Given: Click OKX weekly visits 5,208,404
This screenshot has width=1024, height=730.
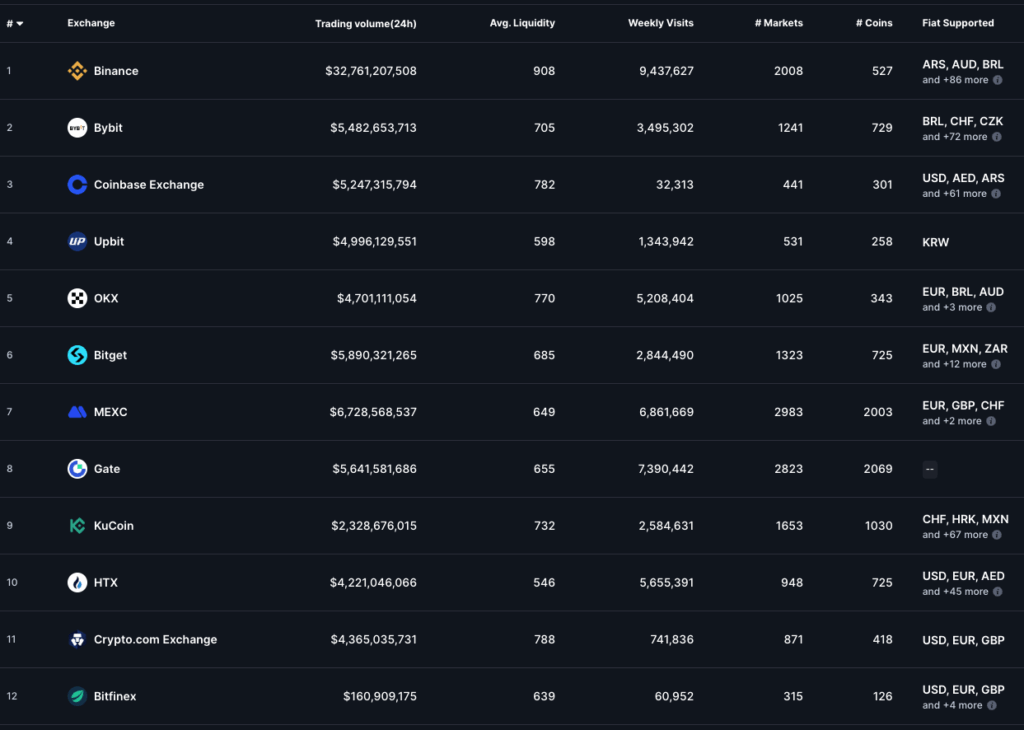Looking at the screenshot, I should 665,298.
